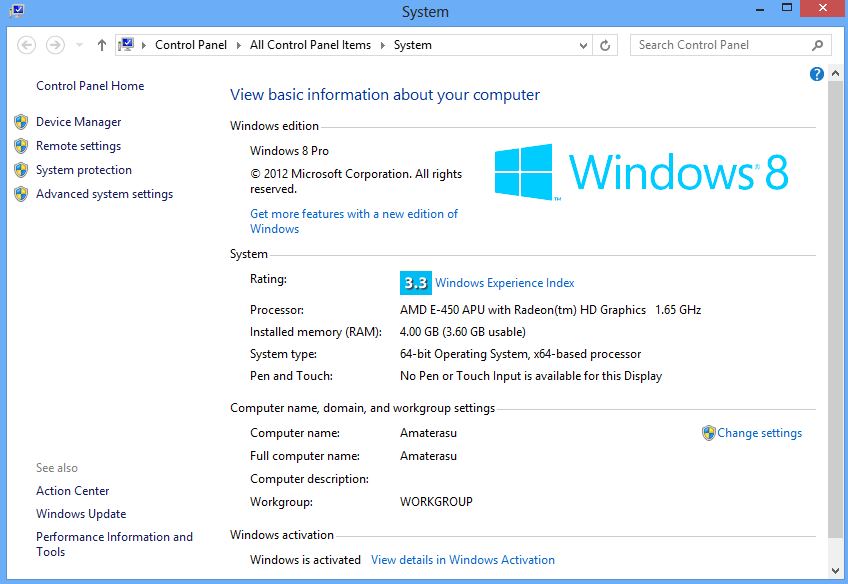Click the System window title bar icon
Image resolution: width=848 pixels, height=584 pixels.
pyautogui.click(x=17, y=11)
